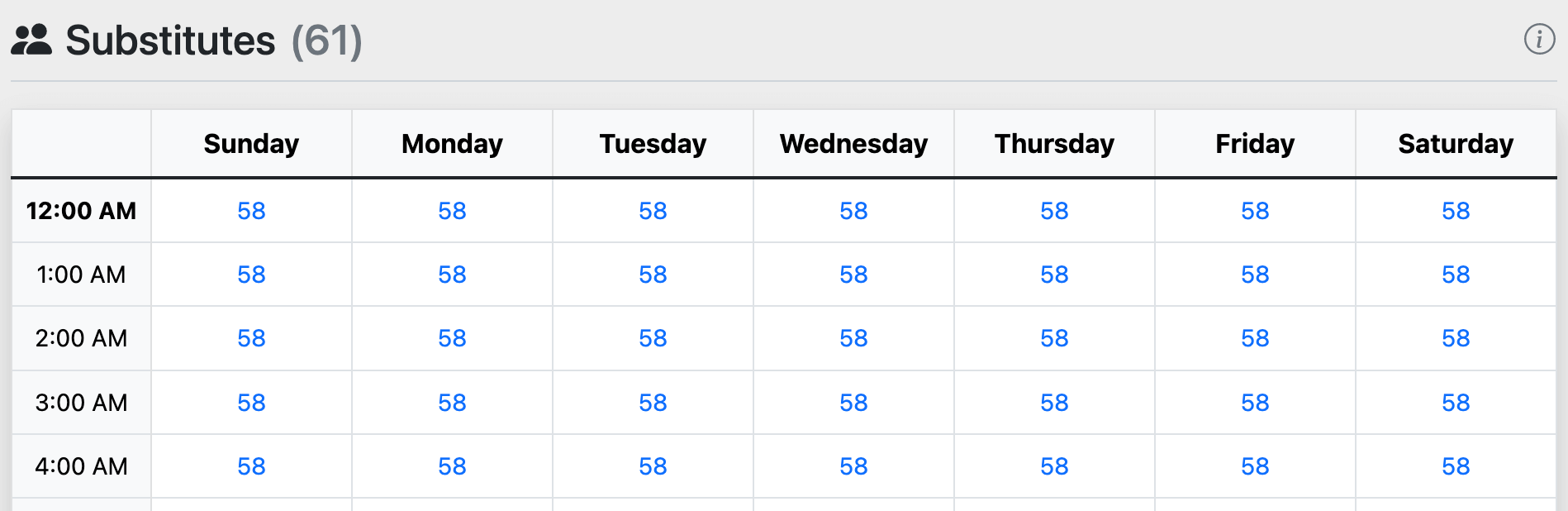Image resolution: width=1568 pixels, height=511 pixels.
Task: Open Sunday 4:00 AM substitutes count
Action: click(251, 466)
